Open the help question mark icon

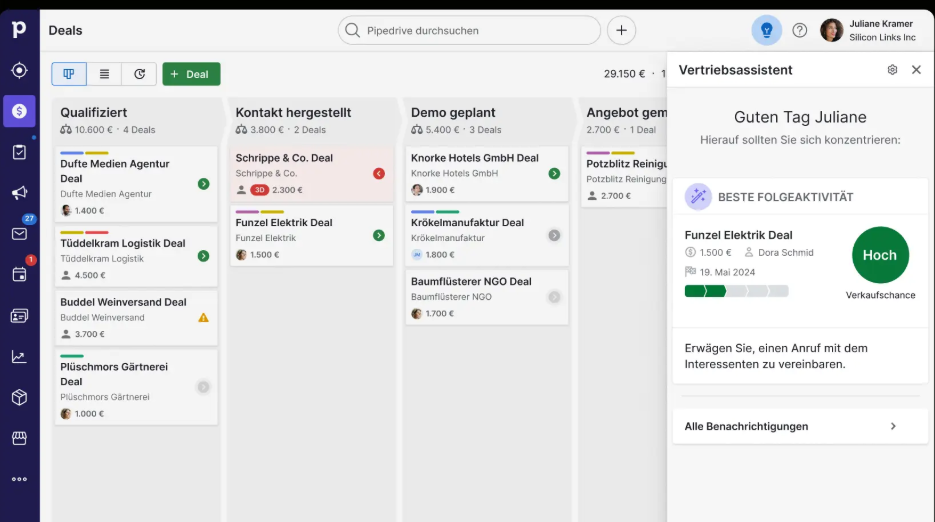tap(800, 30)
